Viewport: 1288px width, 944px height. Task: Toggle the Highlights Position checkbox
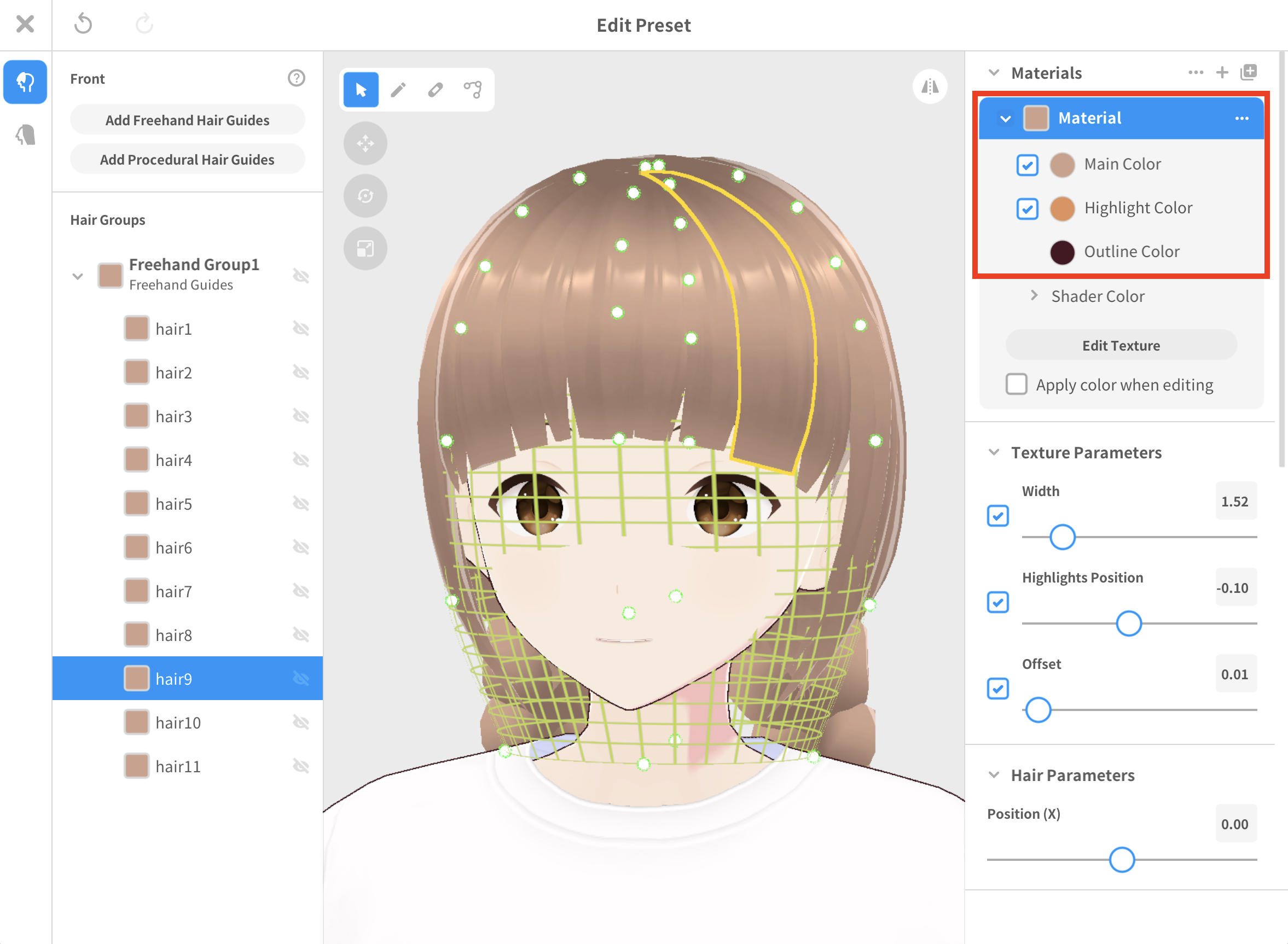[997, 602]
